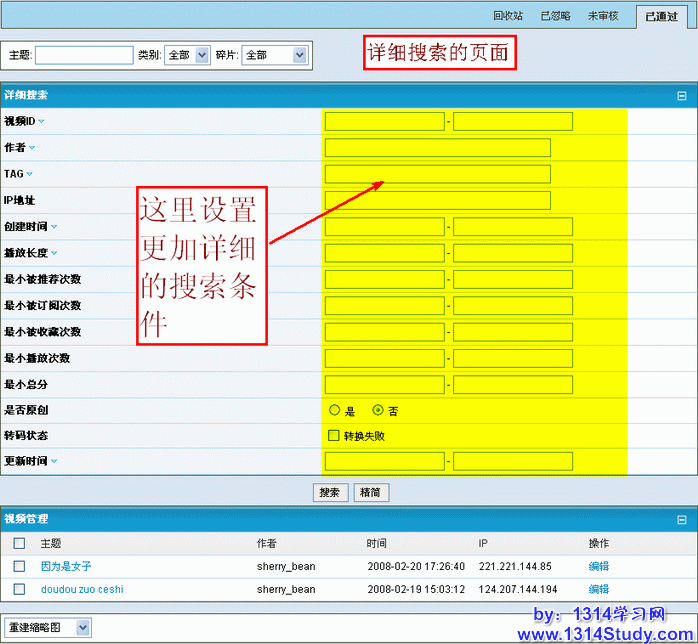Screen dimensions: 698x644
Task: Collapse the 详细搜索 panel with minus icon
Action: point(682,96)
